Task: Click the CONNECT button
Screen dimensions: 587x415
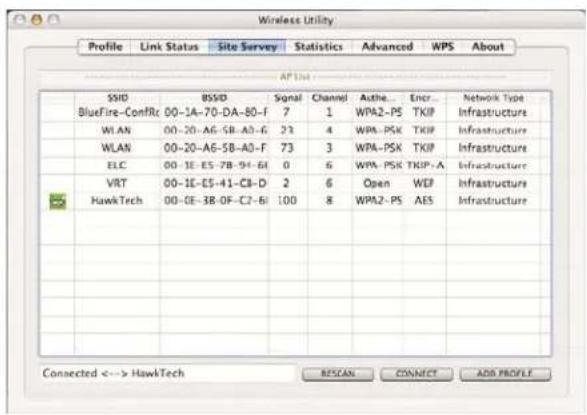Action: (416, 373)
